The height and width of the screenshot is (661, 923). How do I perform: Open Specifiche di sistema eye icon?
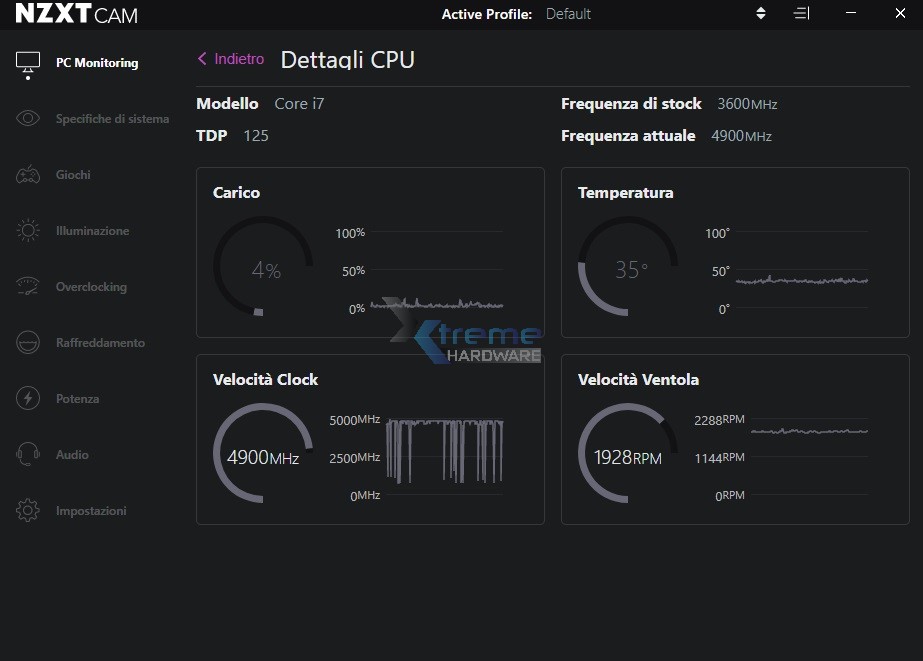pyautogui.click(x=28, y=119)
